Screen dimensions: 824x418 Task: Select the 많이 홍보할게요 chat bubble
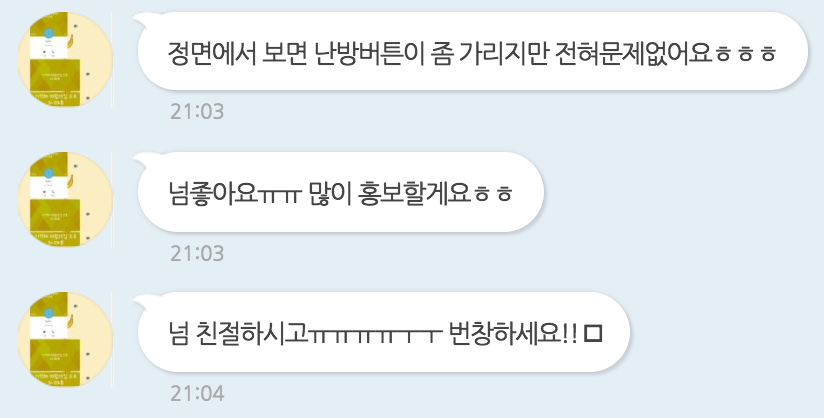341,192
